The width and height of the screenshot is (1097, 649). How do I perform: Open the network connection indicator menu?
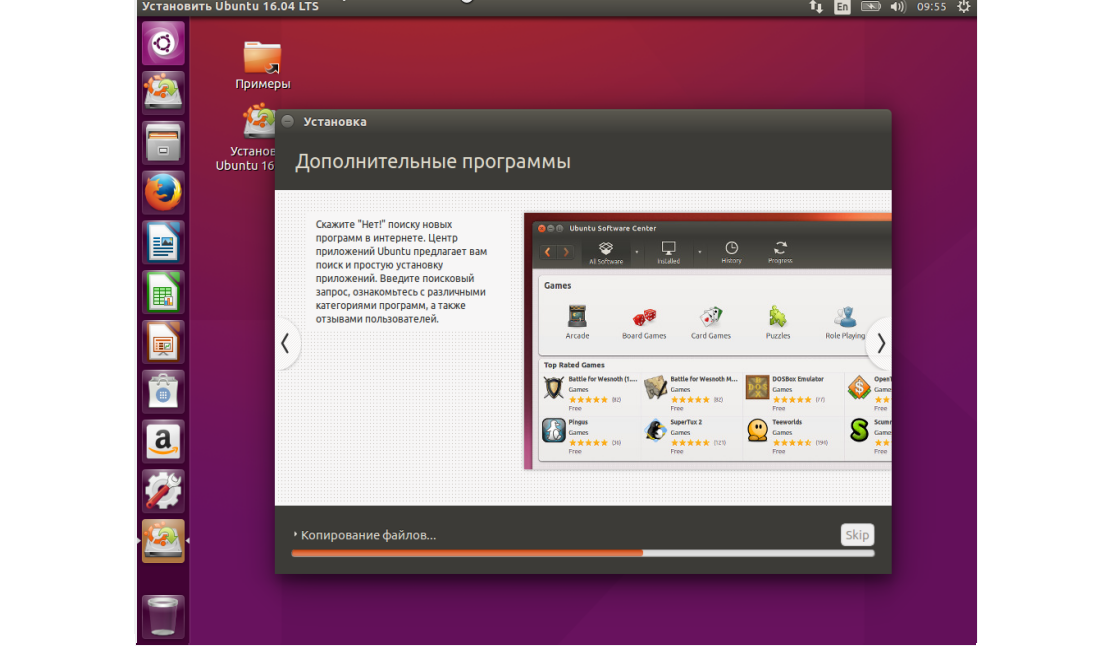[815, 7]
